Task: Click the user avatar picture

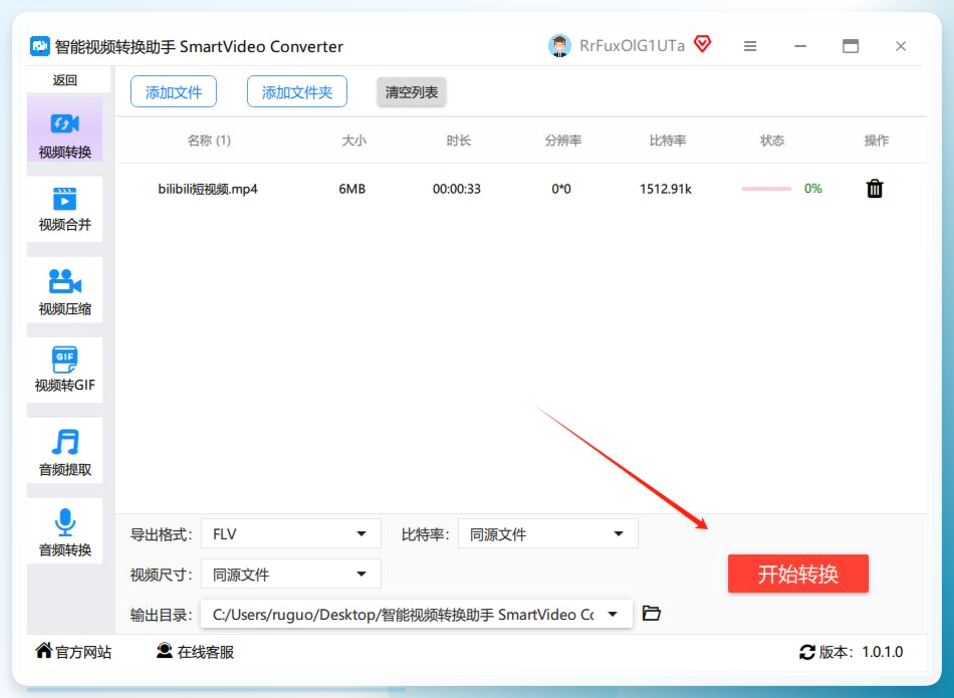Action: 559,46
